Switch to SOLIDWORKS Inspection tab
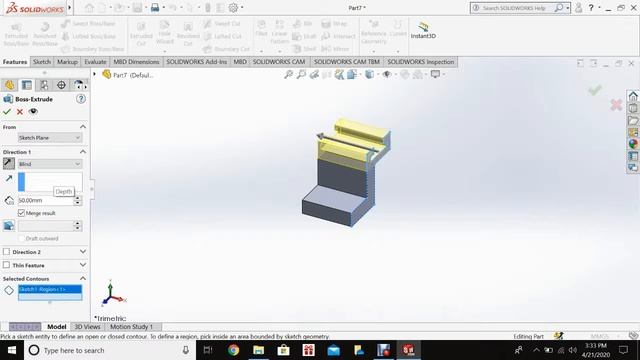 pyautogui.click(x=420, y=62)
